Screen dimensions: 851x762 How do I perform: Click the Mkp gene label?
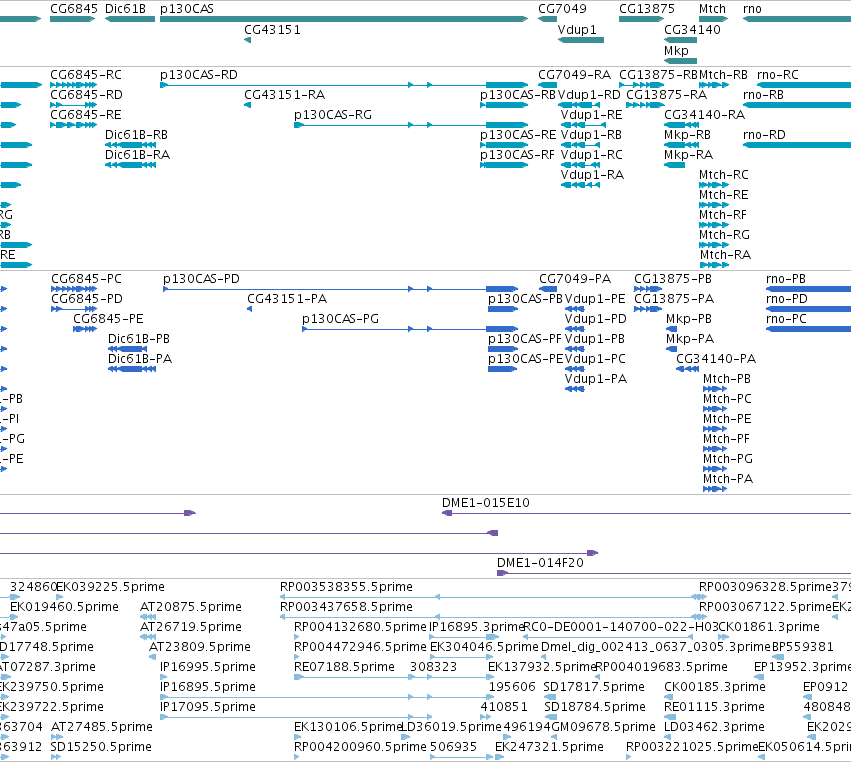point(676,50)
